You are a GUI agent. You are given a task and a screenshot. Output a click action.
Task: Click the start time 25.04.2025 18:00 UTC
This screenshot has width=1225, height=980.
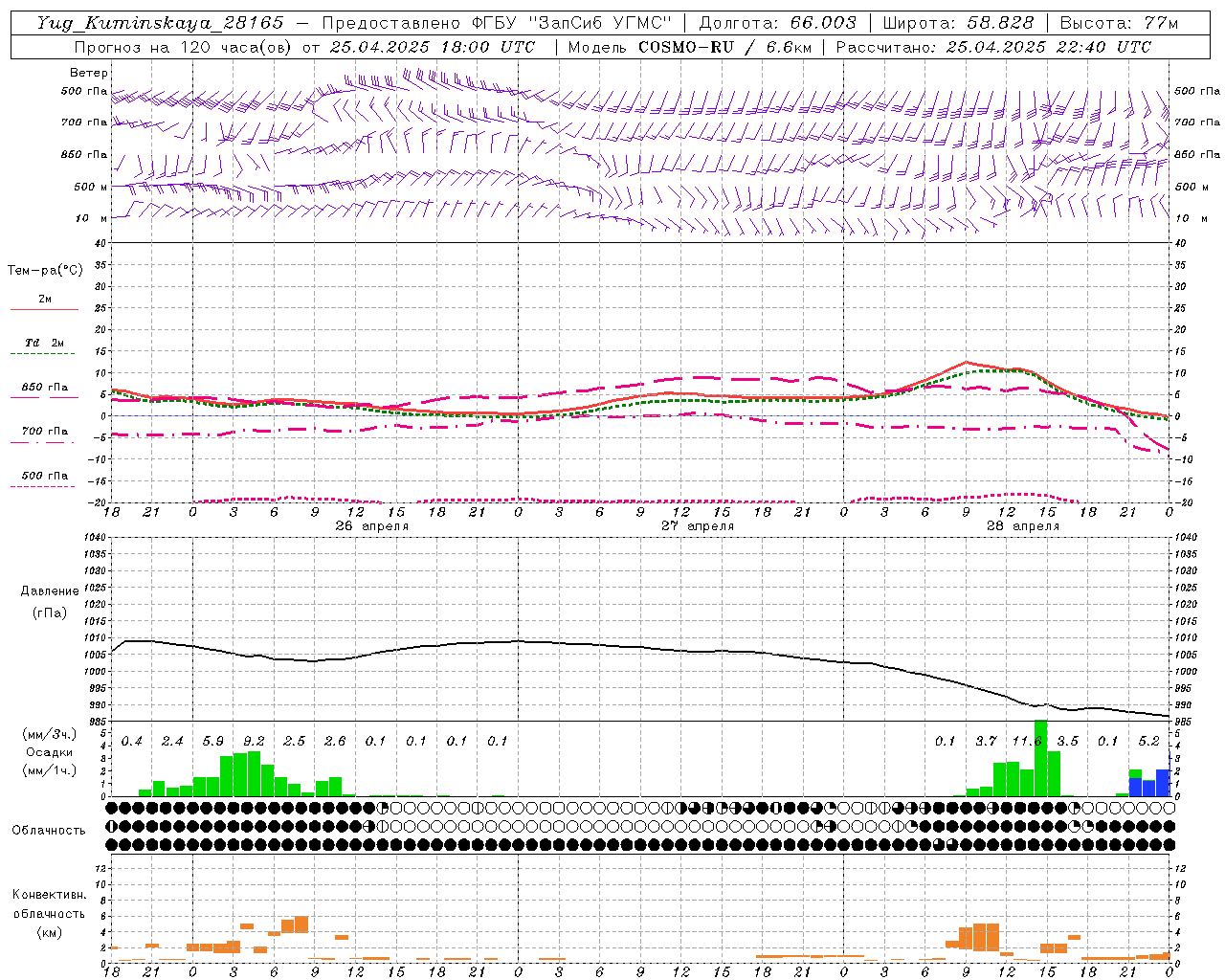click(433, 47)
